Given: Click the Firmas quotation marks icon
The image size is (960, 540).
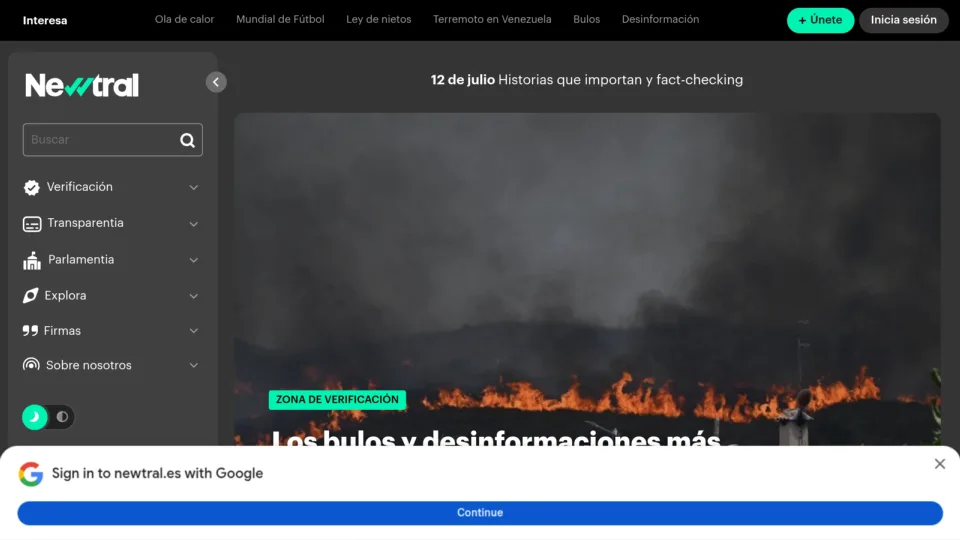Looking at the screenshot, I should click(x=30, y=331).
